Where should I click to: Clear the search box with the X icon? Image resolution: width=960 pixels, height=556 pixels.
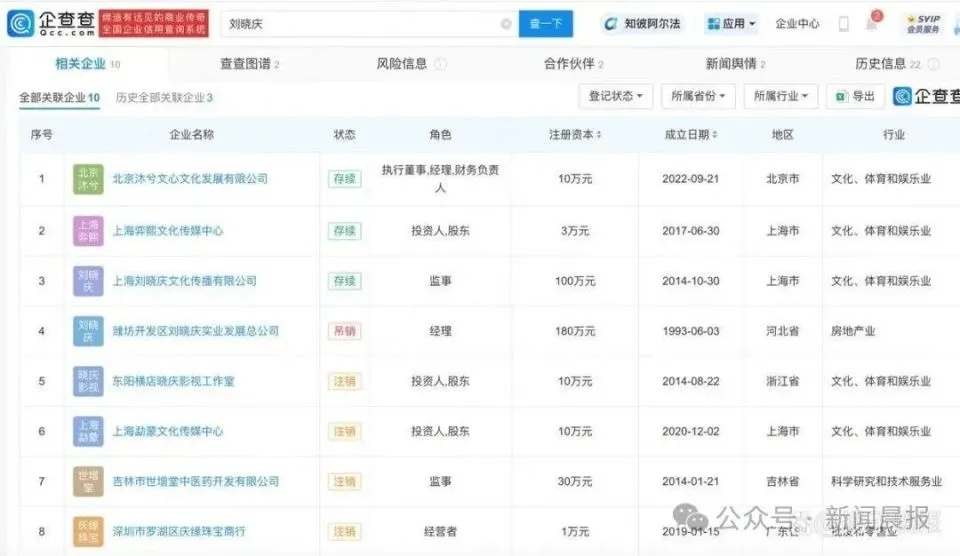click(x=506, y=24)
